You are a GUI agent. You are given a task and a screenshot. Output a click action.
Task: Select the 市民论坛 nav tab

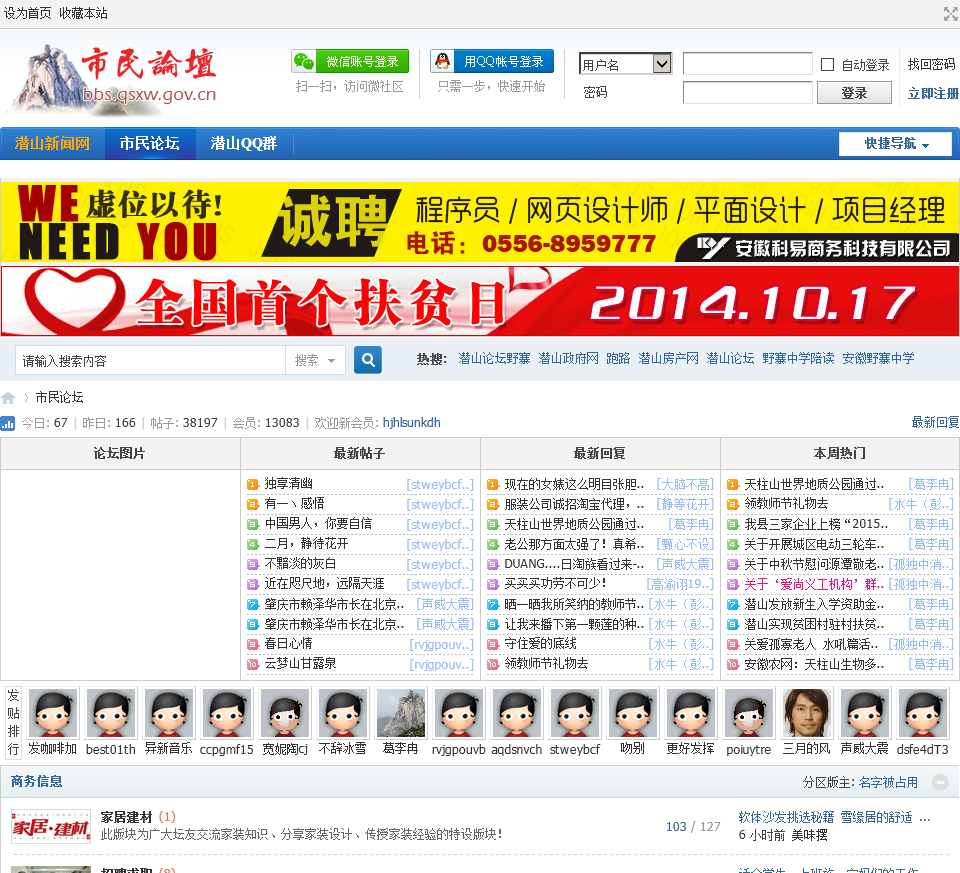click(x=149, y=143)
